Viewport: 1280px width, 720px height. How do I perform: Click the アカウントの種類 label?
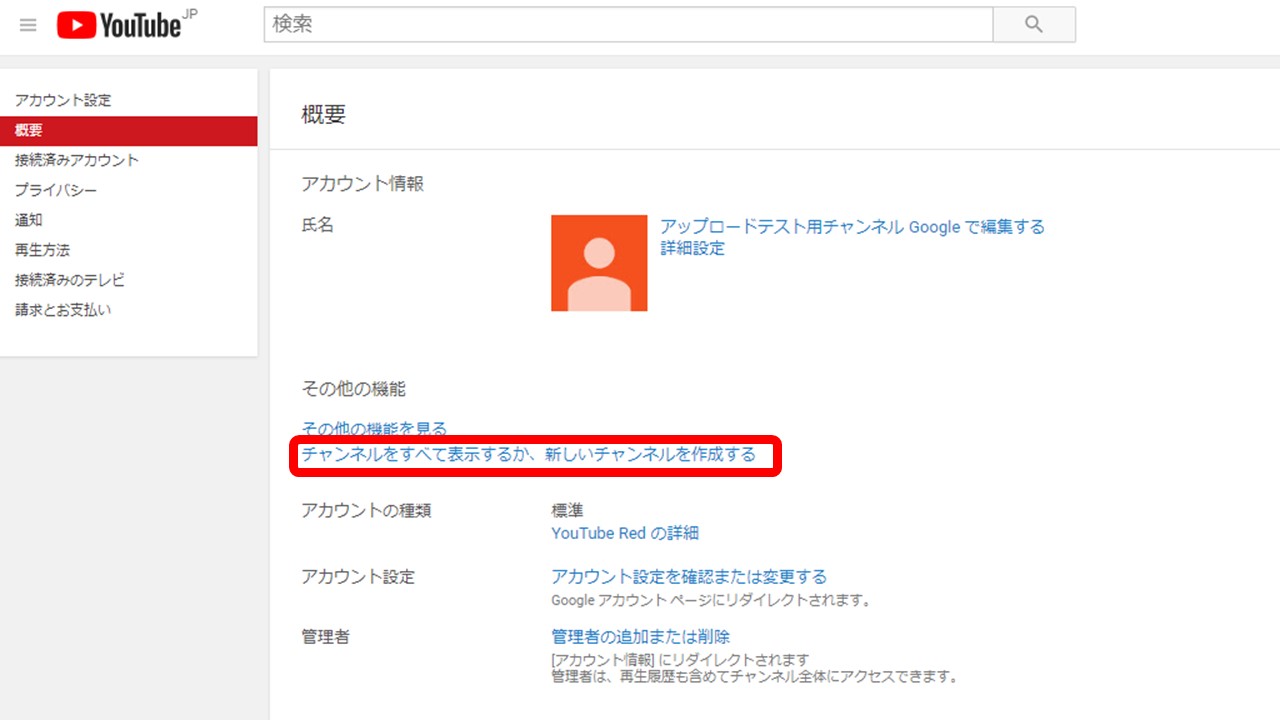(367, 511)
